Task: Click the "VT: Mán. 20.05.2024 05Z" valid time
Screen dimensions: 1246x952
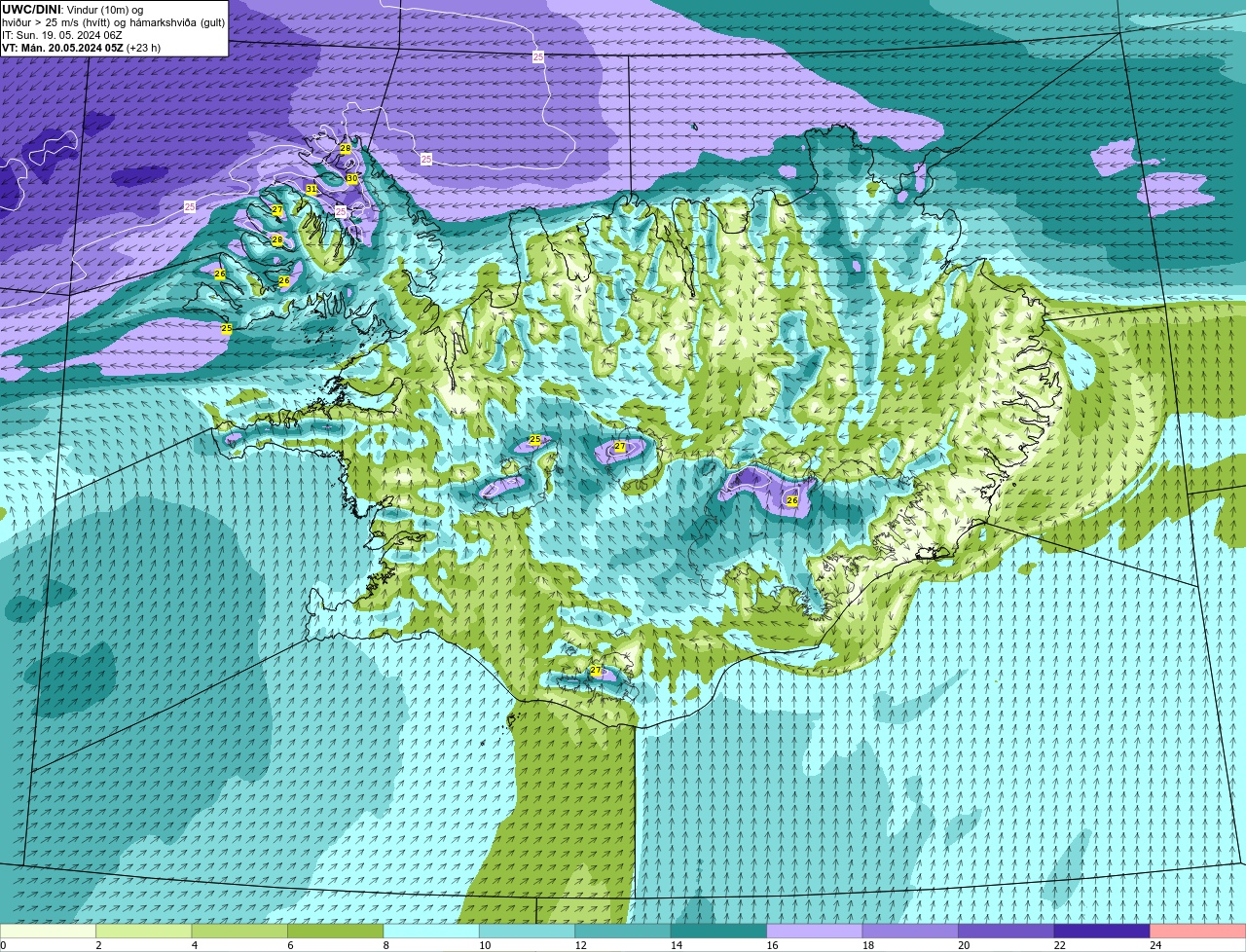Action: 62,48
